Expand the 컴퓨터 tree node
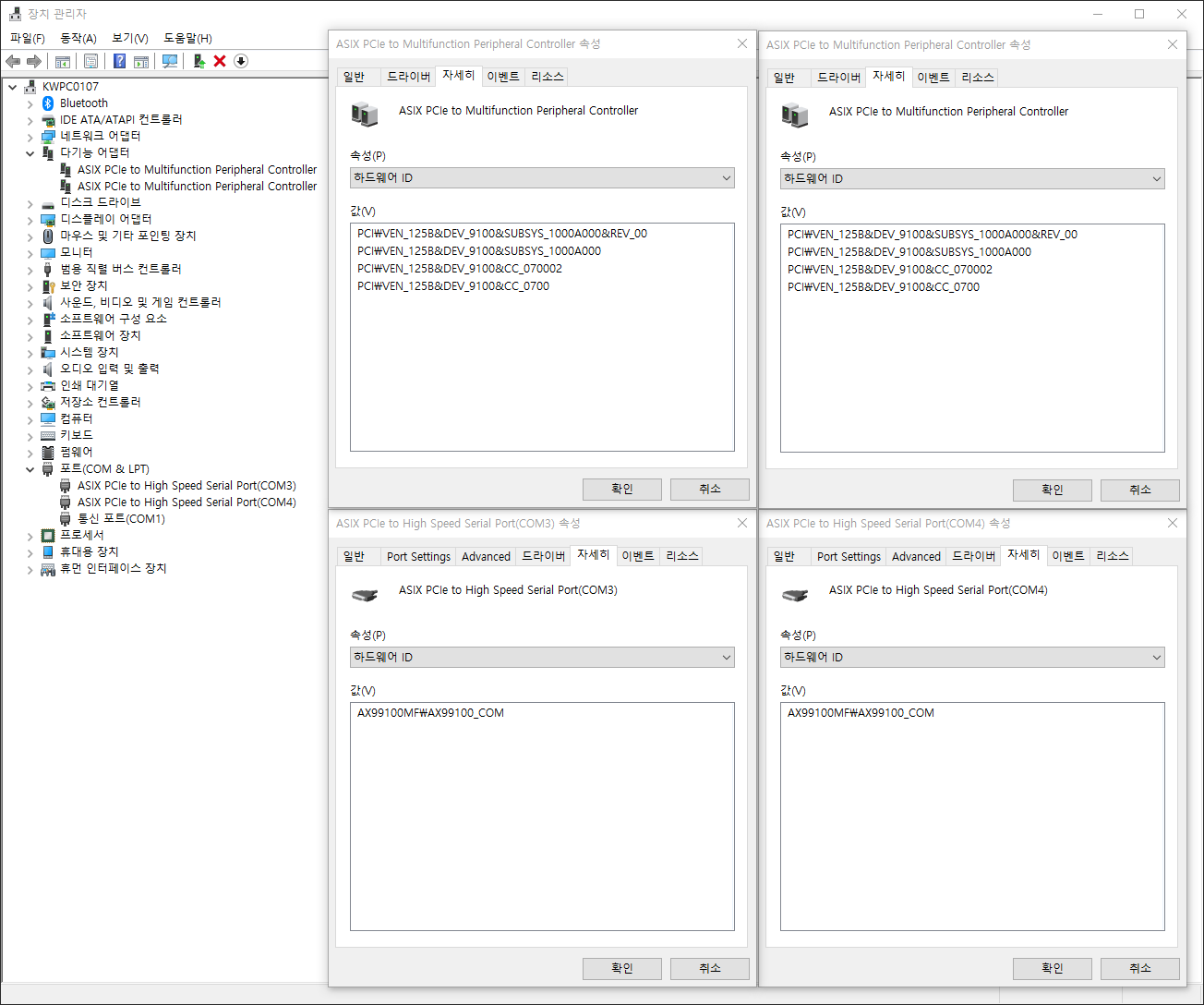The image size is (1204, 1005). click(30, 419)
